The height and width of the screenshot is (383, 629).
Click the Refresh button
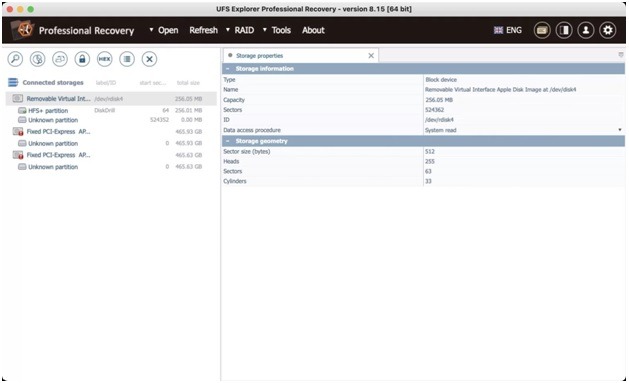click(x=203, y=30)
